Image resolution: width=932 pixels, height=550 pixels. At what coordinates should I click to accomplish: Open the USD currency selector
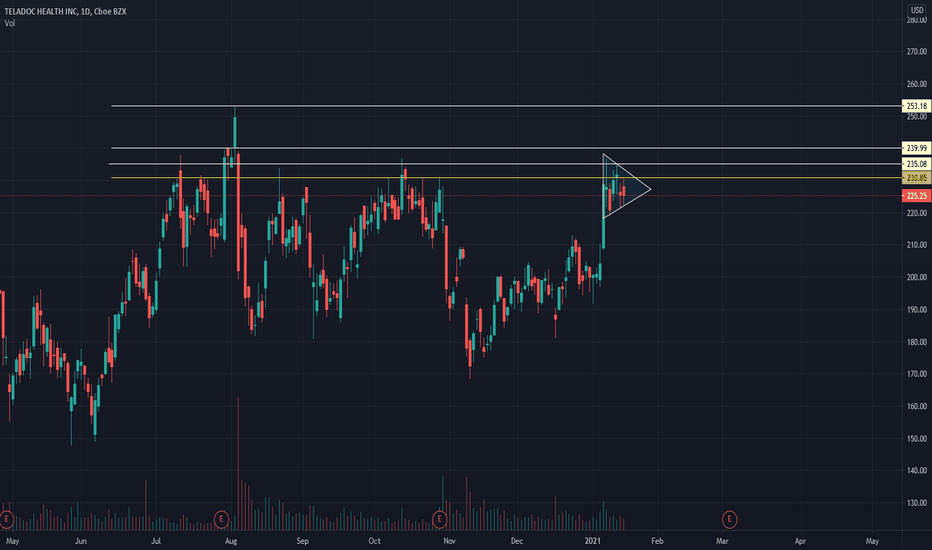[917, 10]
